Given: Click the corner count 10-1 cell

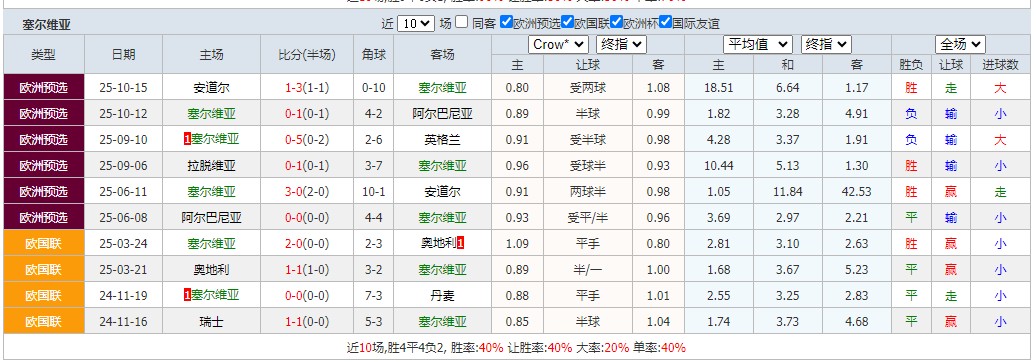Looking at the screenshot, I should point(373,192).
